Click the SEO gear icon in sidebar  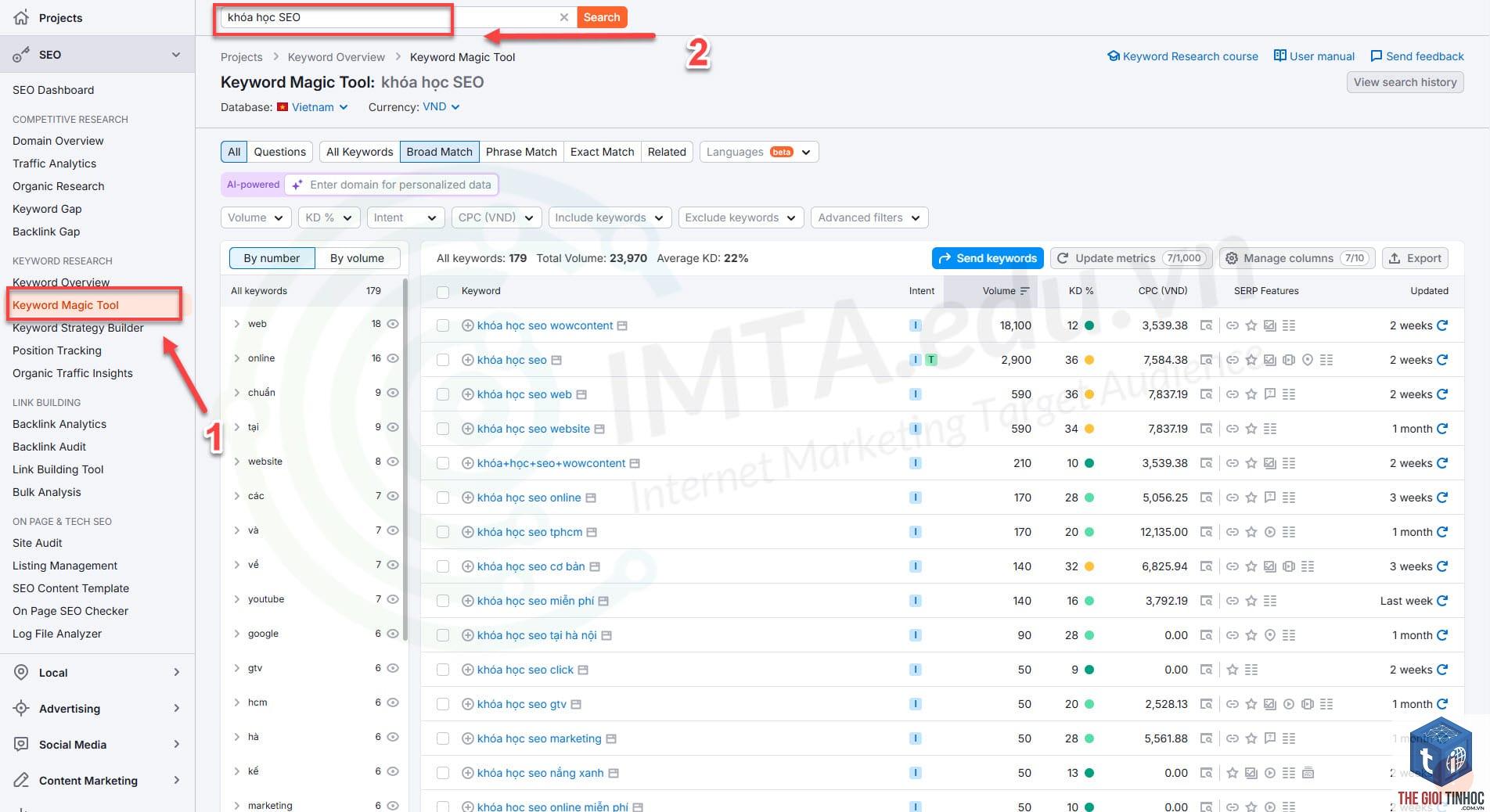point(21,55)
